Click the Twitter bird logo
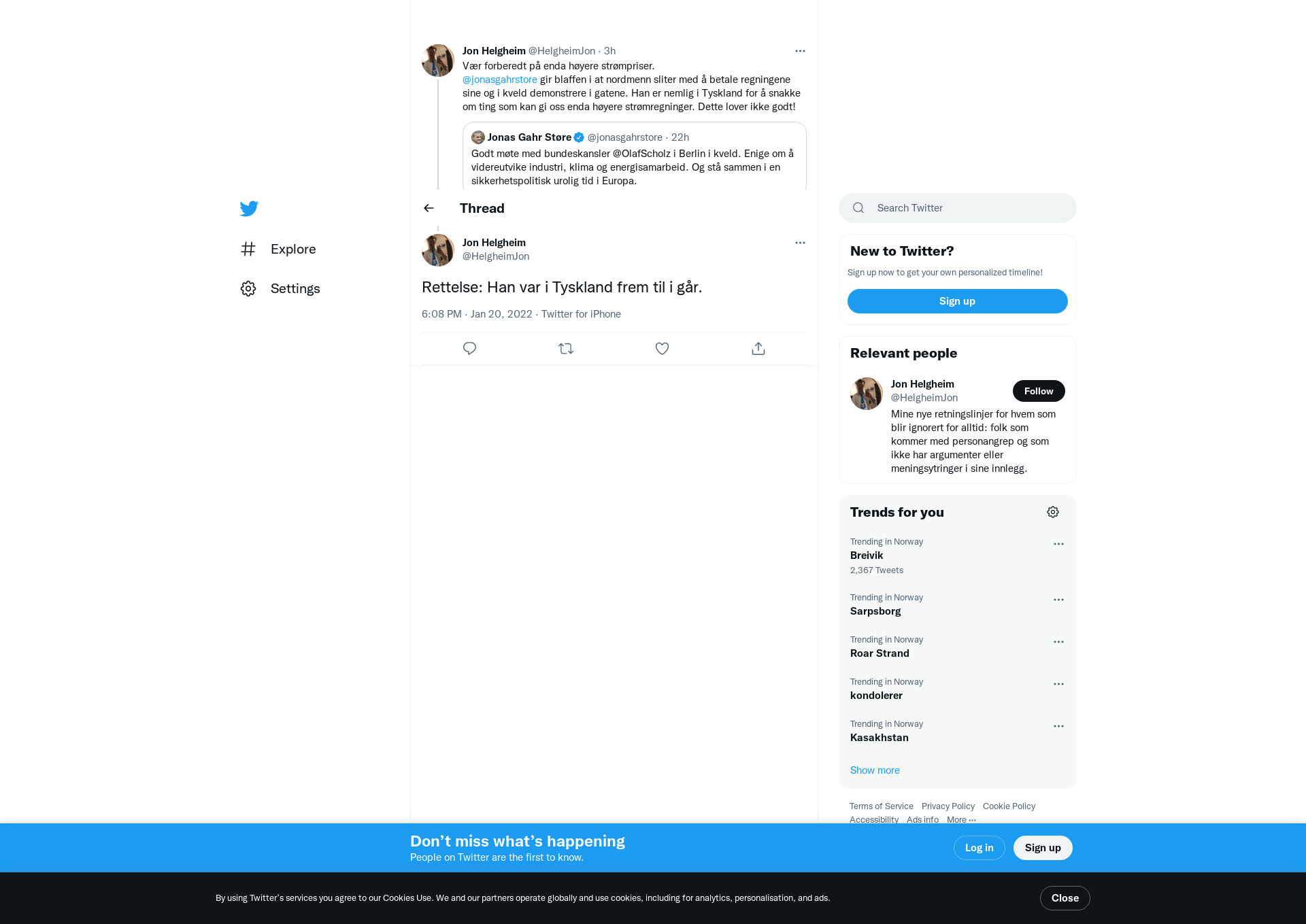Screen dimensions: 1306x924 (x=249, y=208)
